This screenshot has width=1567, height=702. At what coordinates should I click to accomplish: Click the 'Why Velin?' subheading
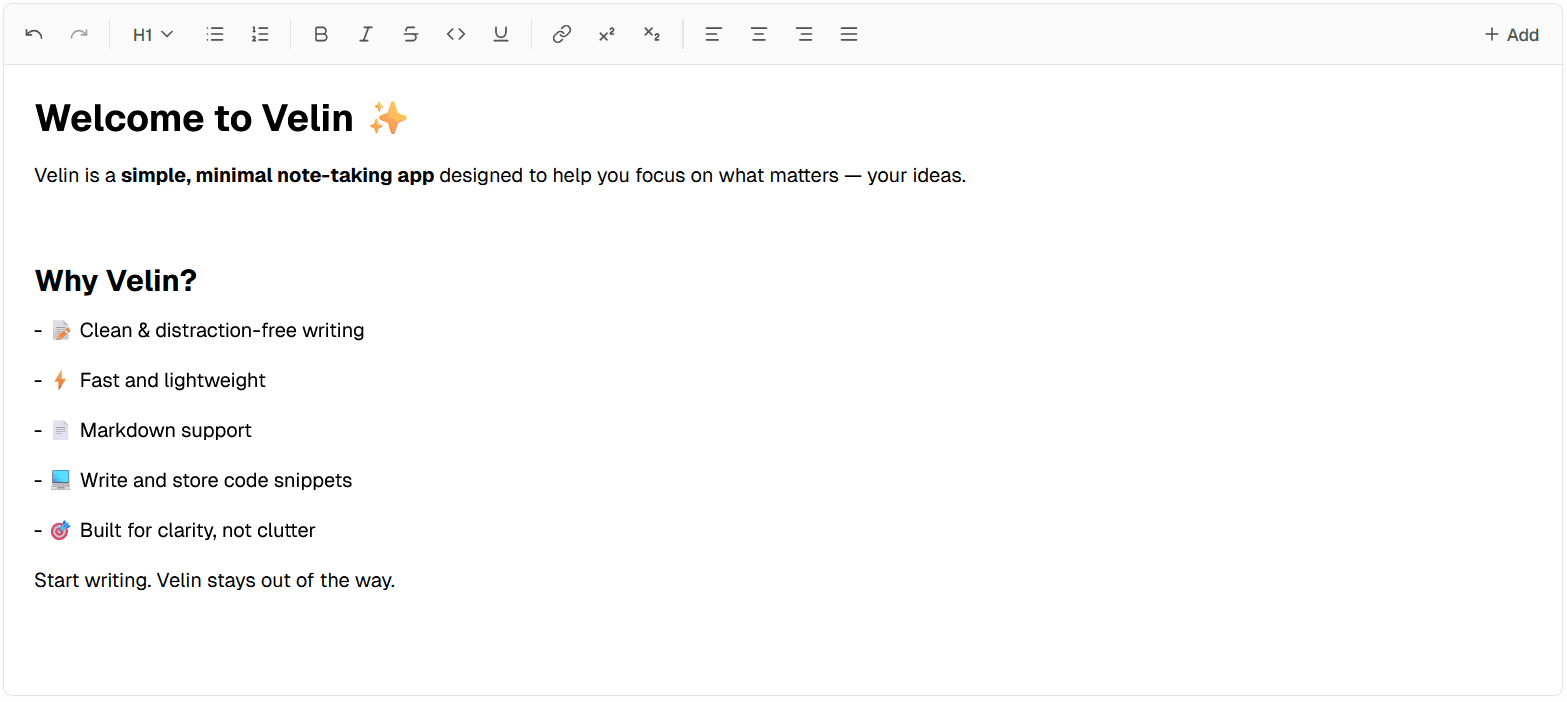coord(116,281)
